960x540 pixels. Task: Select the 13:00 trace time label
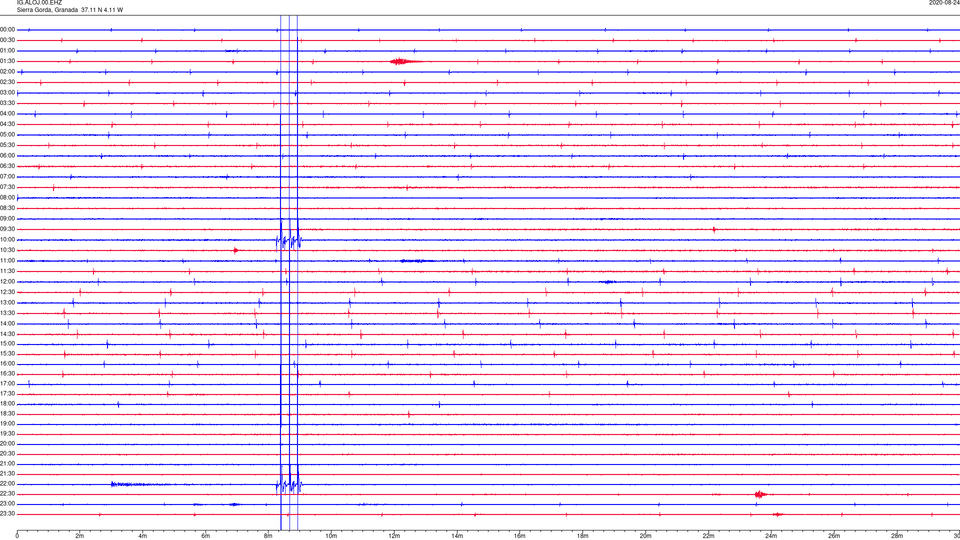pos(7,302)
